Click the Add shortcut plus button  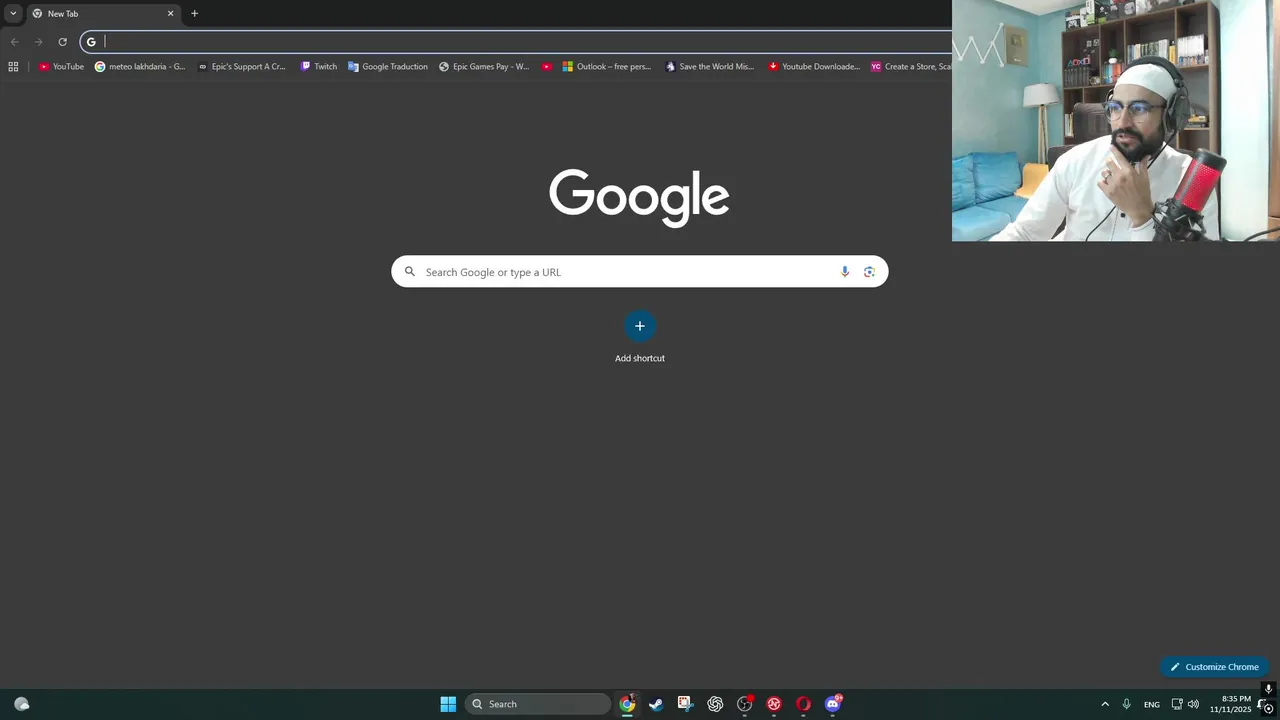tap(640, 326)
